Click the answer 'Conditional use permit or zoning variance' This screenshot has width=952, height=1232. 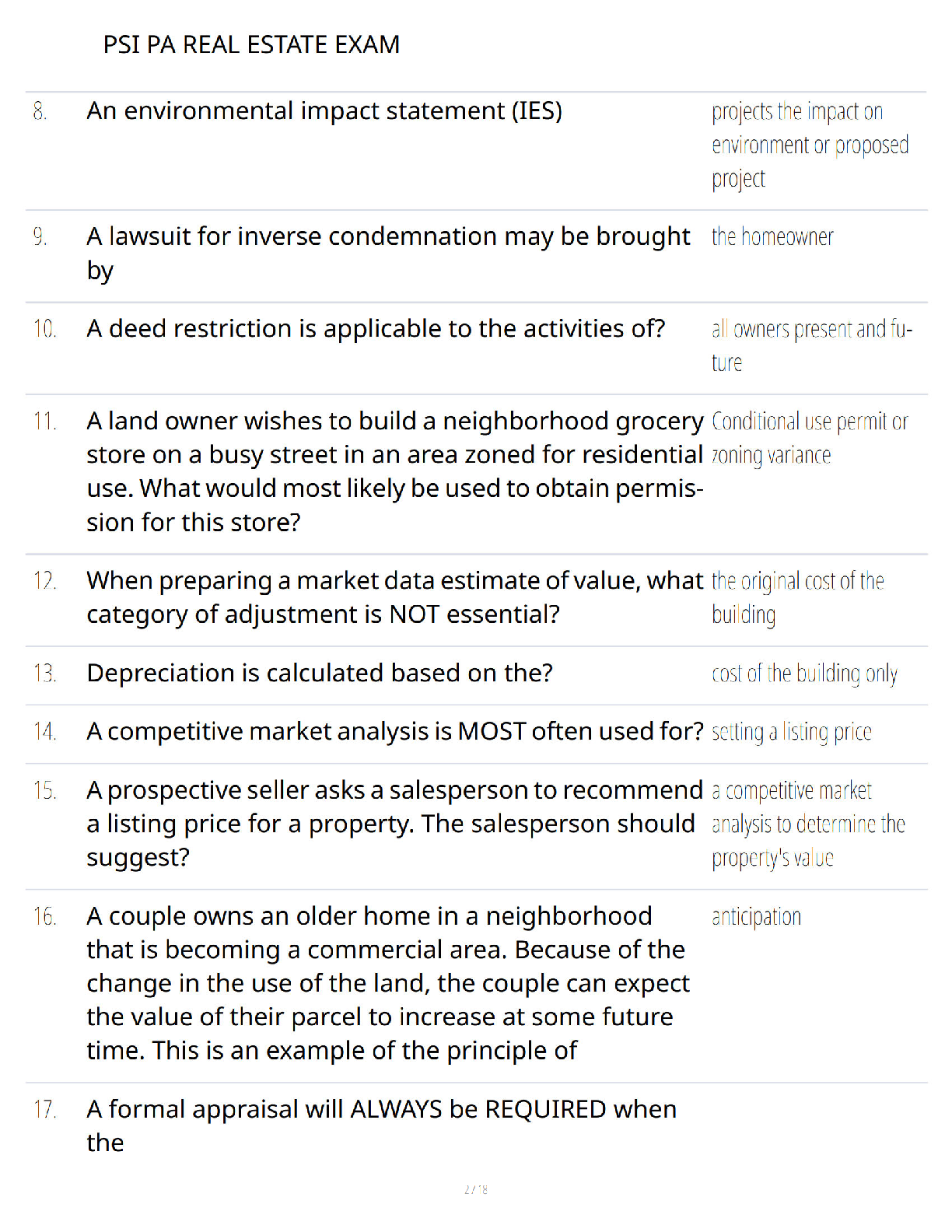click(810, 438)
